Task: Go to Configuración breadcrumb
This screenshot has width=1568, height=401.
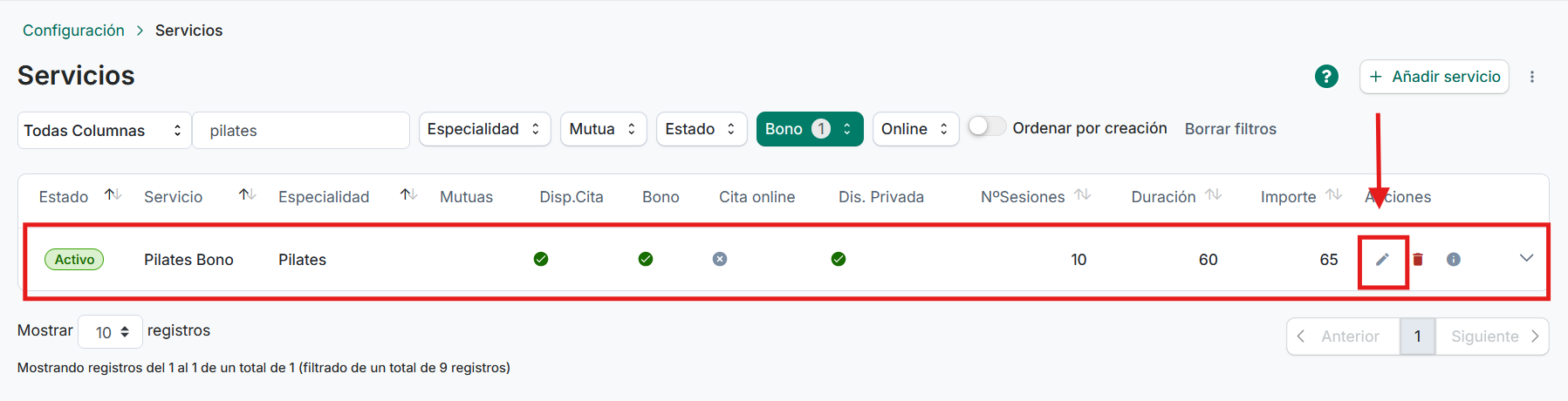Action: point(73,31)
